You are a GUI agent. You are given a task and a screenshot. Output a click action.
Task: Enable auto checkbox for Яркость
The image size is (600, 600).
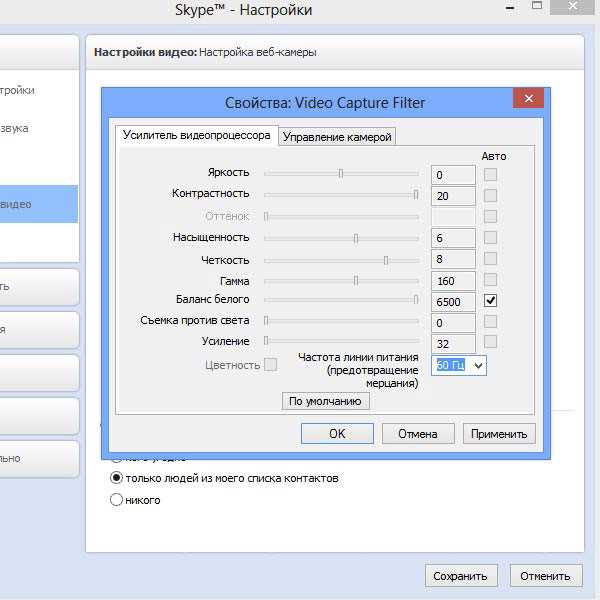coord(490,174)
